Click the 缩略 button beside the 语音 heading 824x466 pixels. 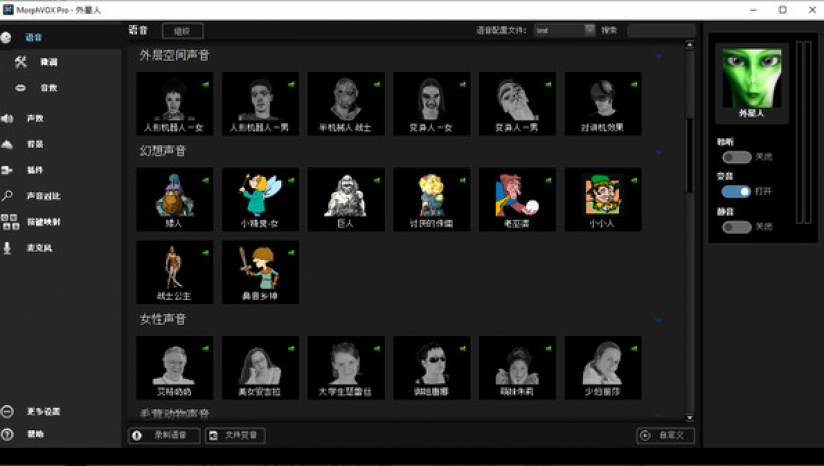(182, 31)
